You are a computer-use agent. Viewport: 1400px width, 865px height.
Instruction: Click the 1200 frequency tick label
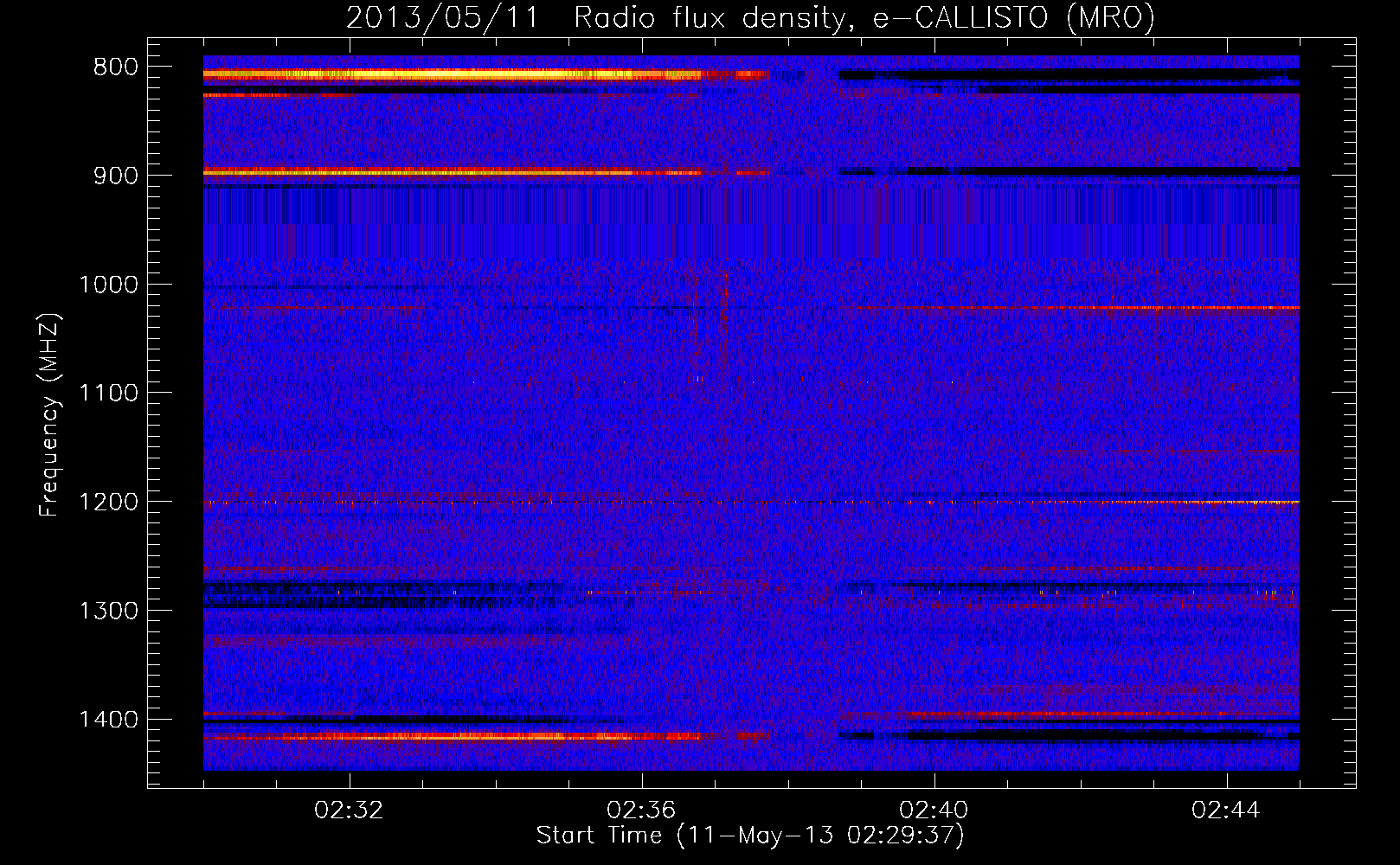pyautogui.click(x=109, y=503)
